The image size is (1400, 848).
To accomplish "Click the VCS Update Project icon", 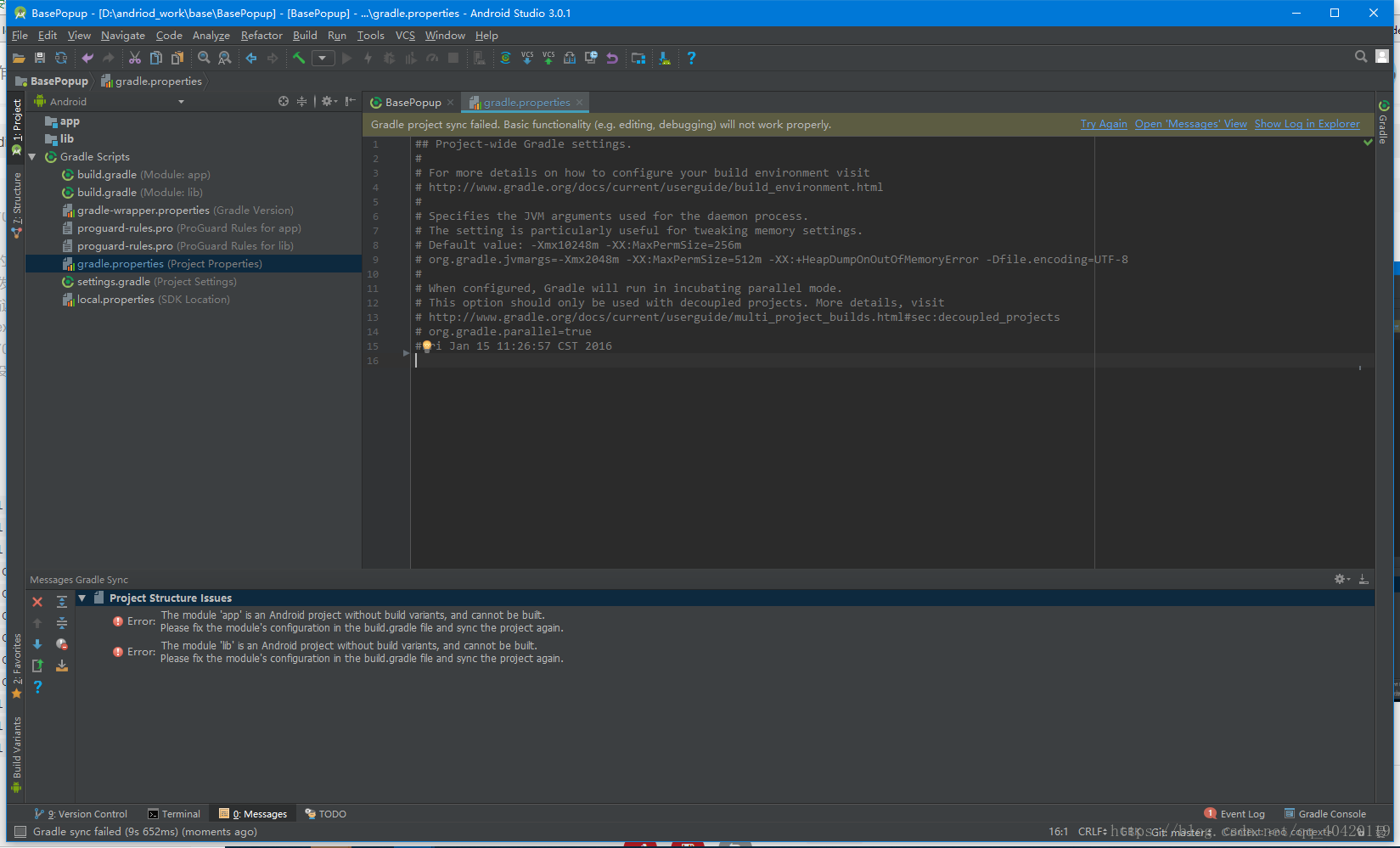I will (x=527, y=59).
